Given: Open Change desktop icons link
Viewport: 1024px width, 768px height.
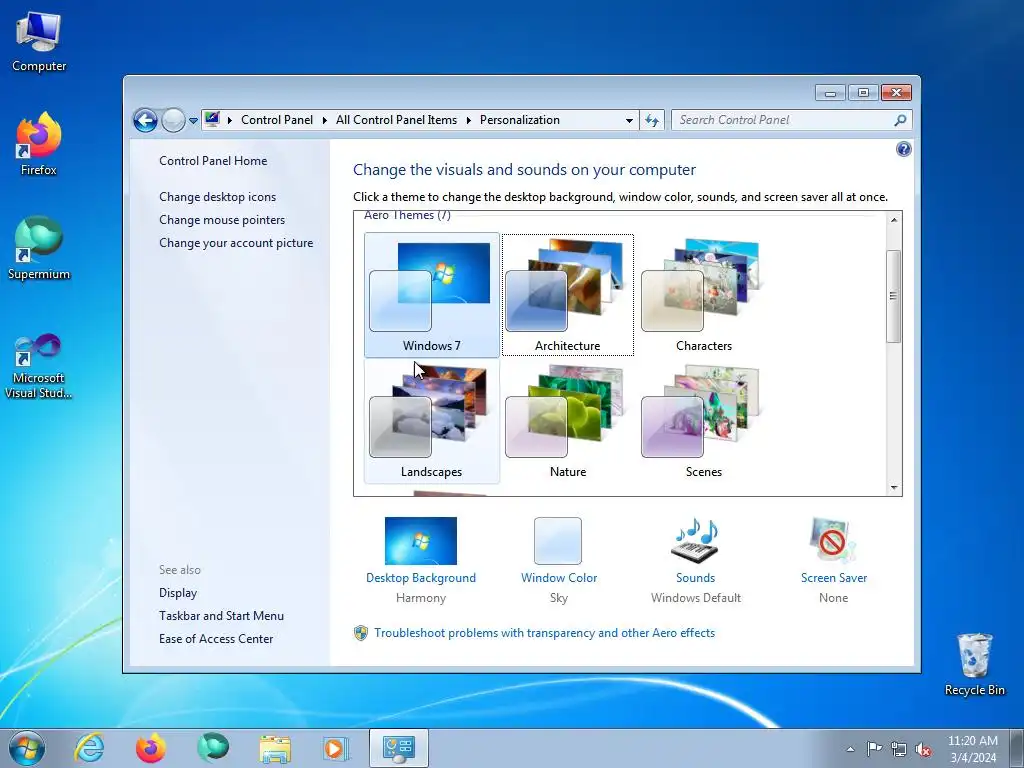Looking at the screenshot, I should [217, 197].
